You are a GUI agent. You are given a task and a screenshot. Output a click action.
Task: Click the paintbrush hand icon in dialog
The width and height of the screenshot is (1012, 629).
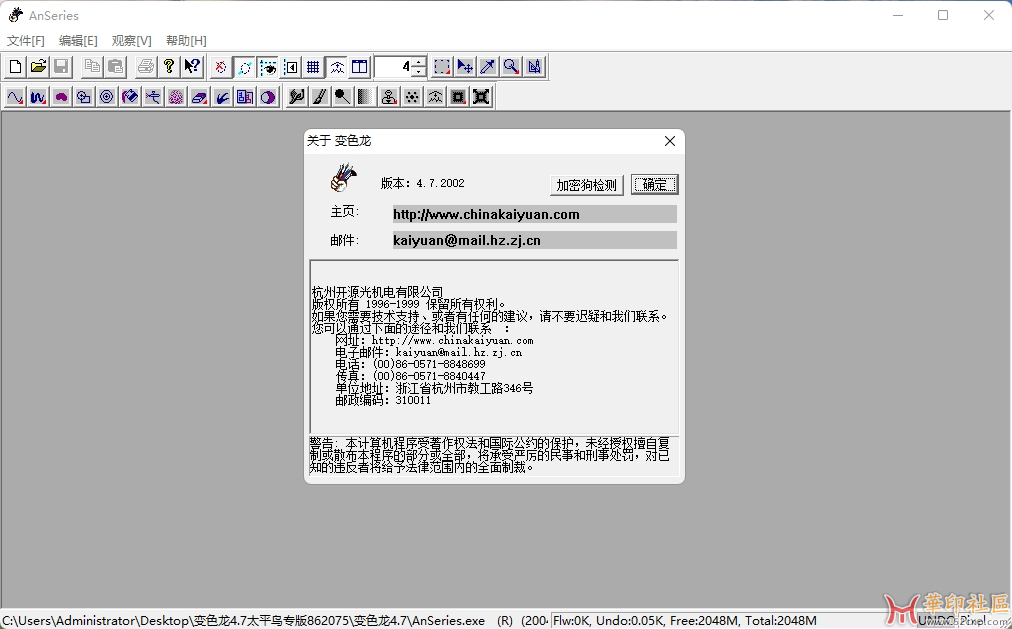pos(344,177)
